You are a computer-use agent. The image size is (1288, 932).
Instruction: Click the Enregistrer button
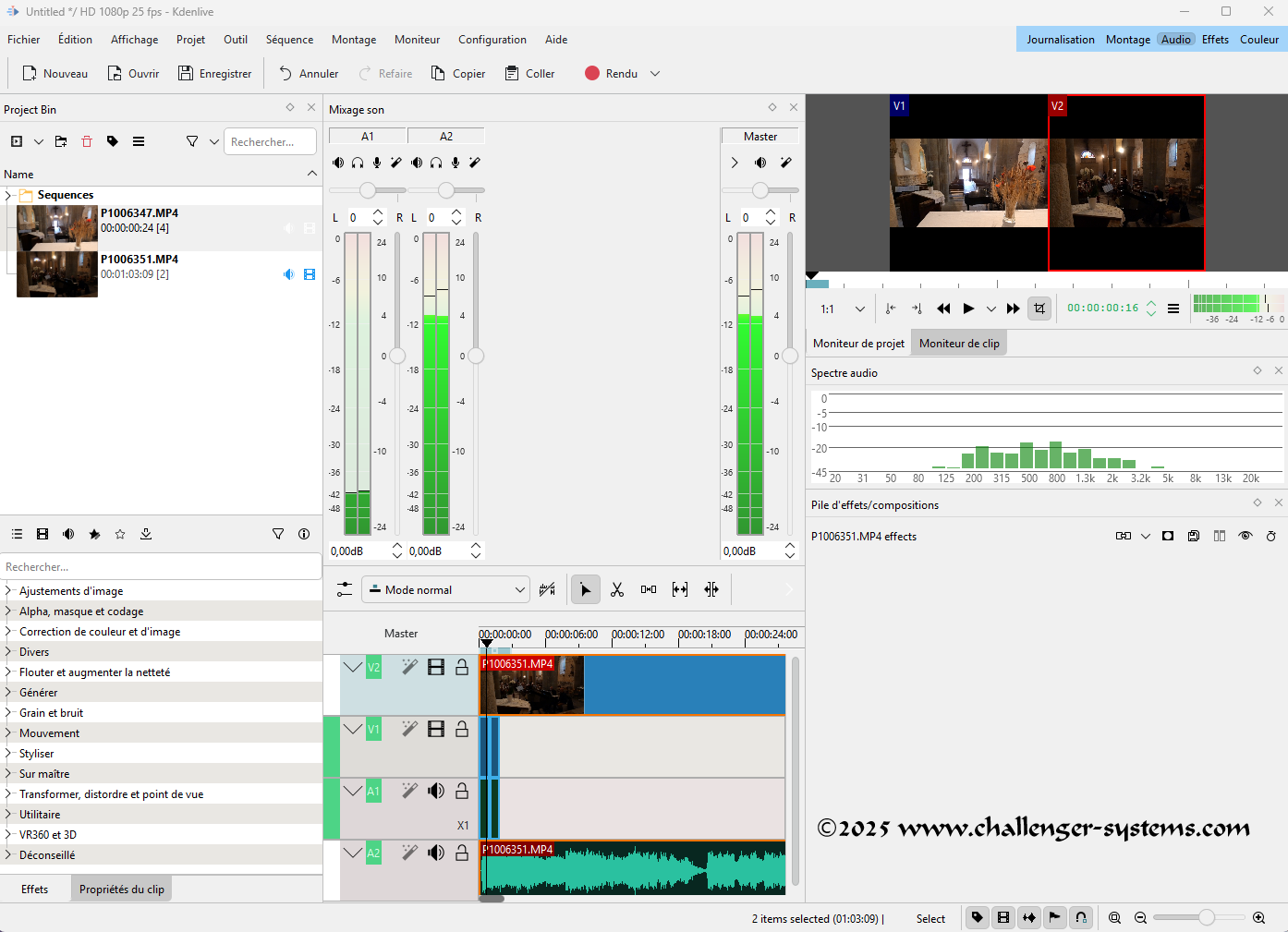click(215, 74)
